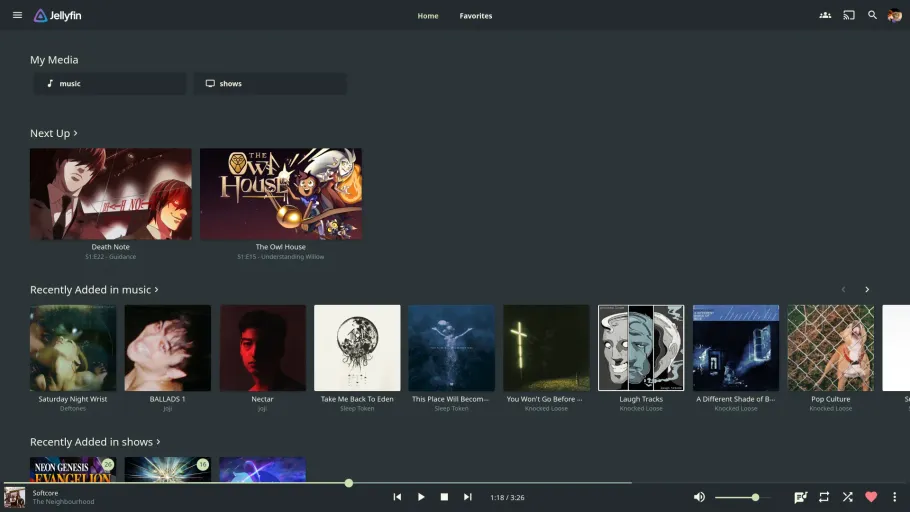Toggle the favorite heart for Softcore
The width and height of the screenshot is (910, 512).
pyautogui.click(x=871, y=497)
